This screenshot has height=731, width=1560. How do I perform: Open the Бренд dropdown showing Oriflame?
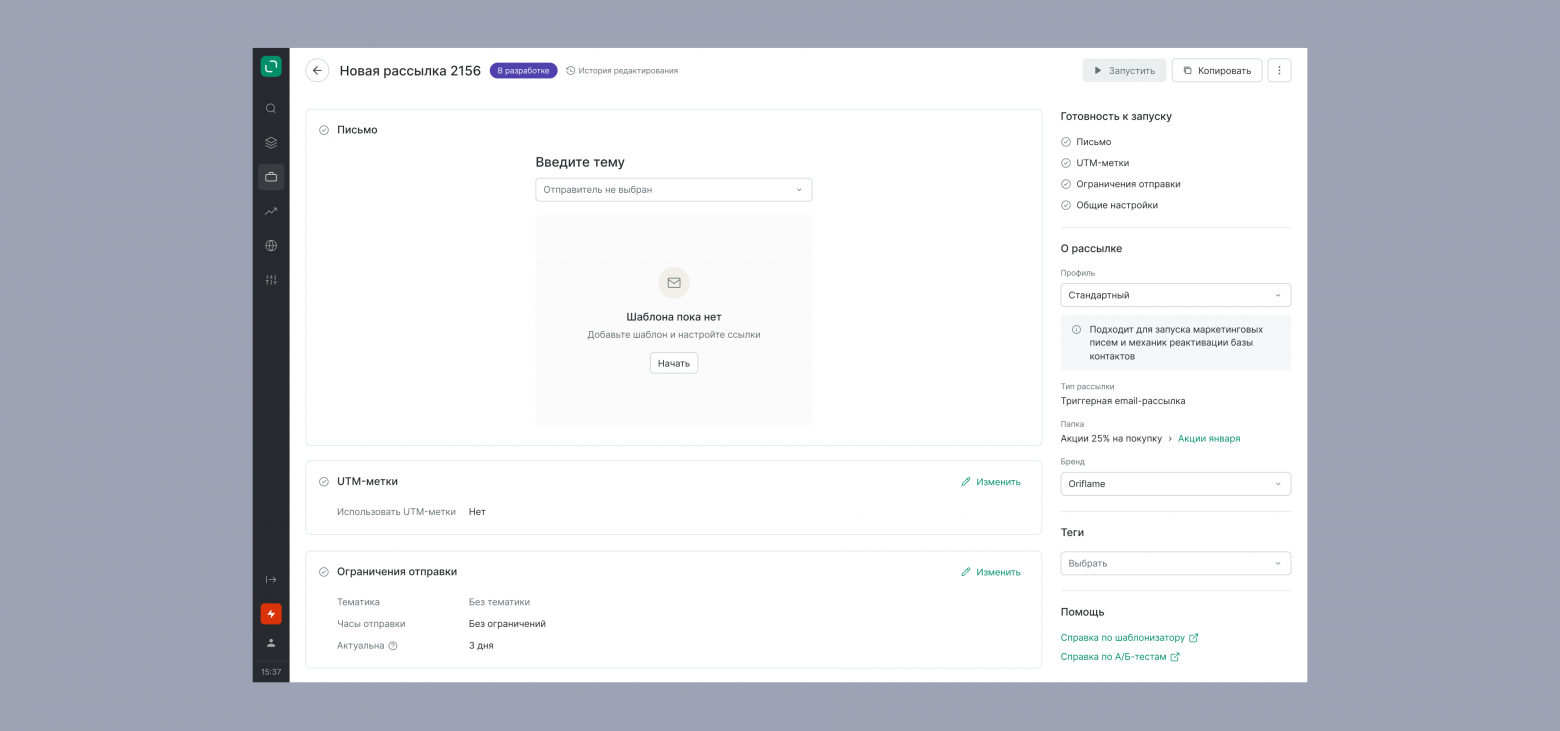[x=1176, y=484]
